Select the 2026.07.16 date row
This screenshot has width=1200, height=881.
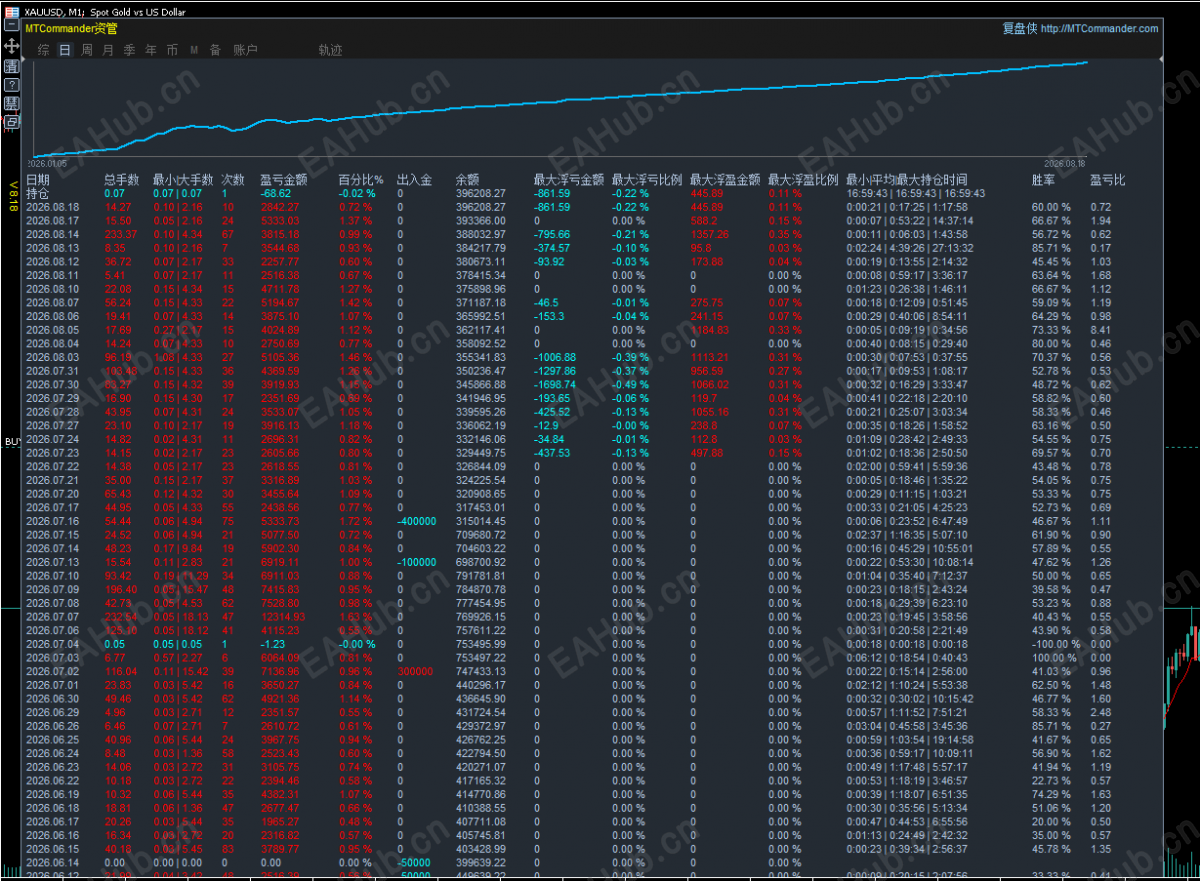point(52,521)
